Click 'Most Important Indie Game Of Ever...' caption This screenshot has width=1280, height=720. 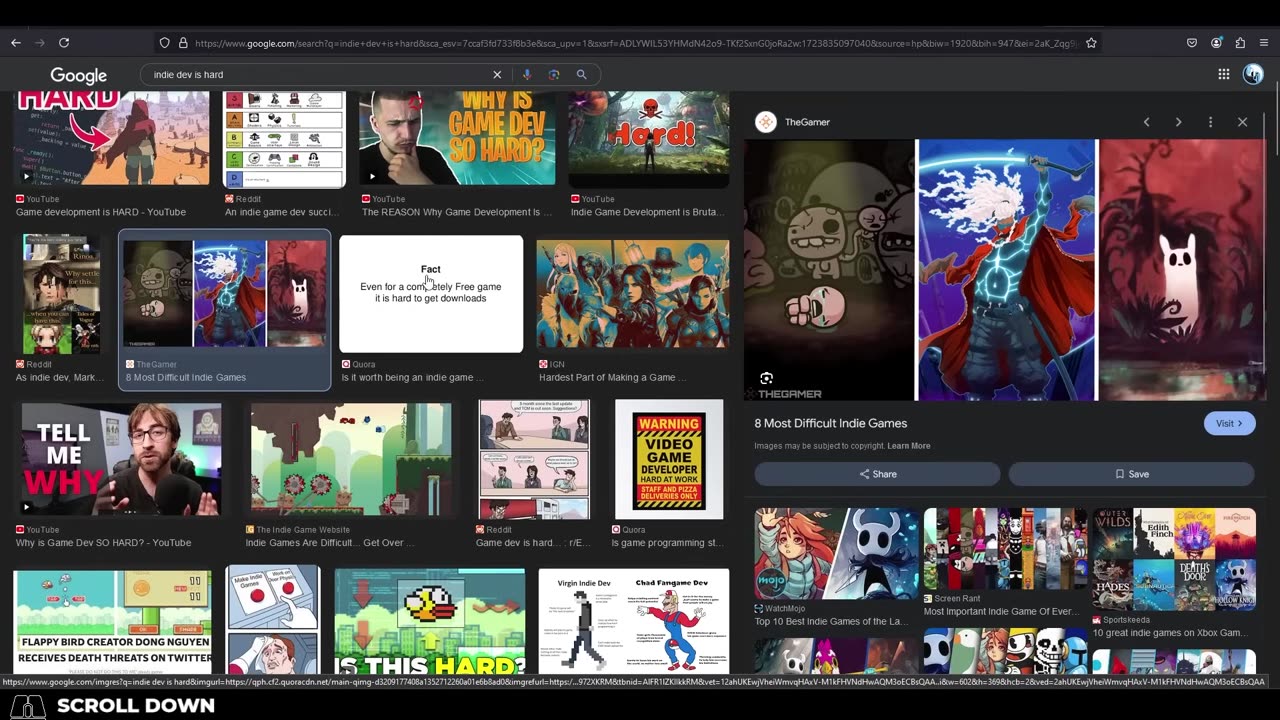click(x=1000, y=611)
